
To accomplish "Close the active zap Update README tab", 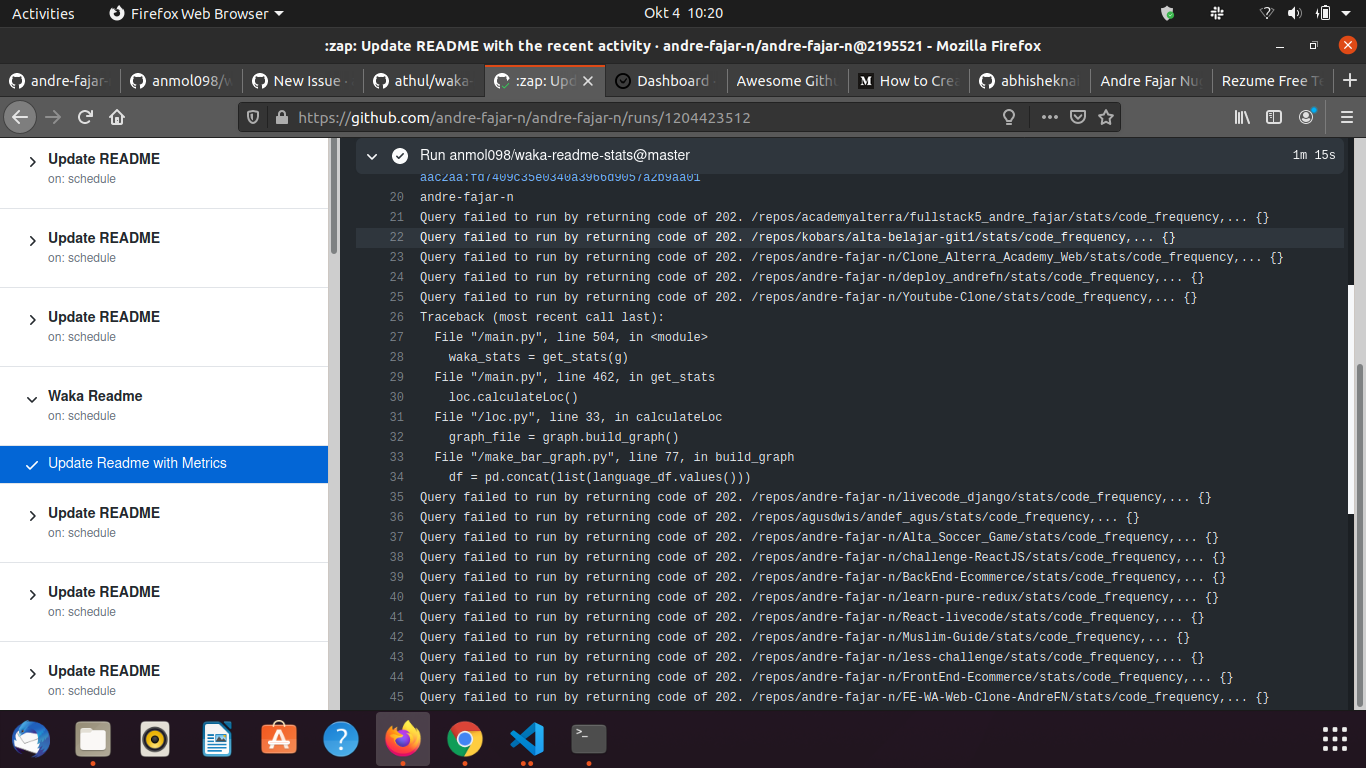I will tap(588, 81).
